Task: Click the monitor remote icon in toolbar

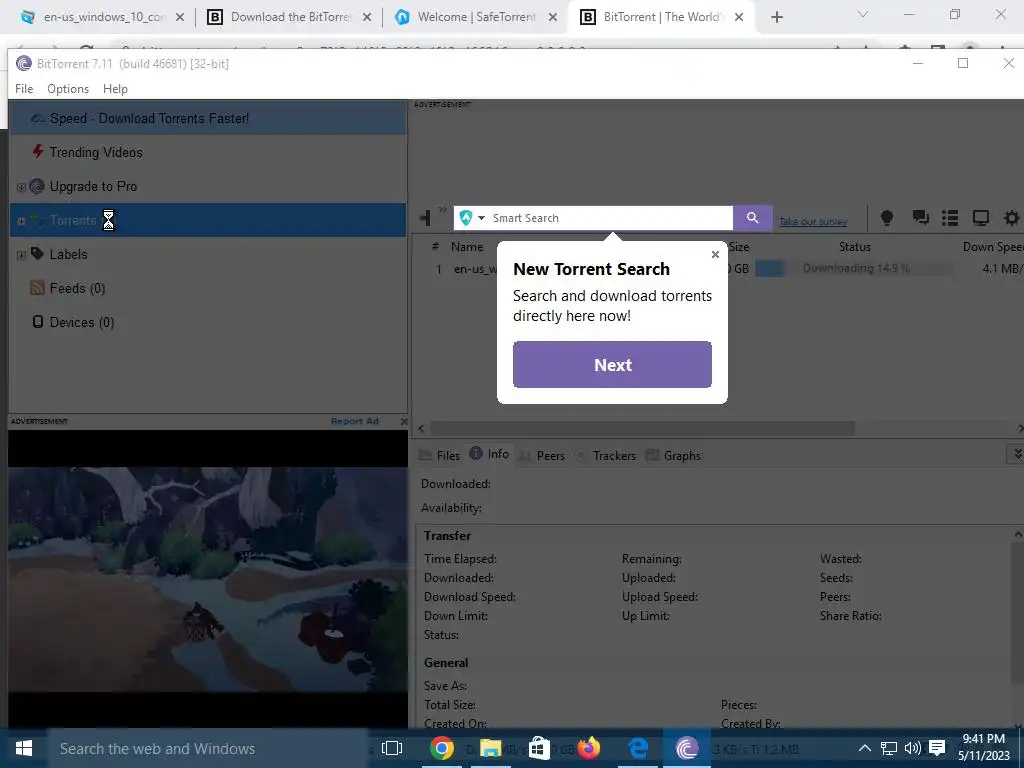Action: point(980,218)
